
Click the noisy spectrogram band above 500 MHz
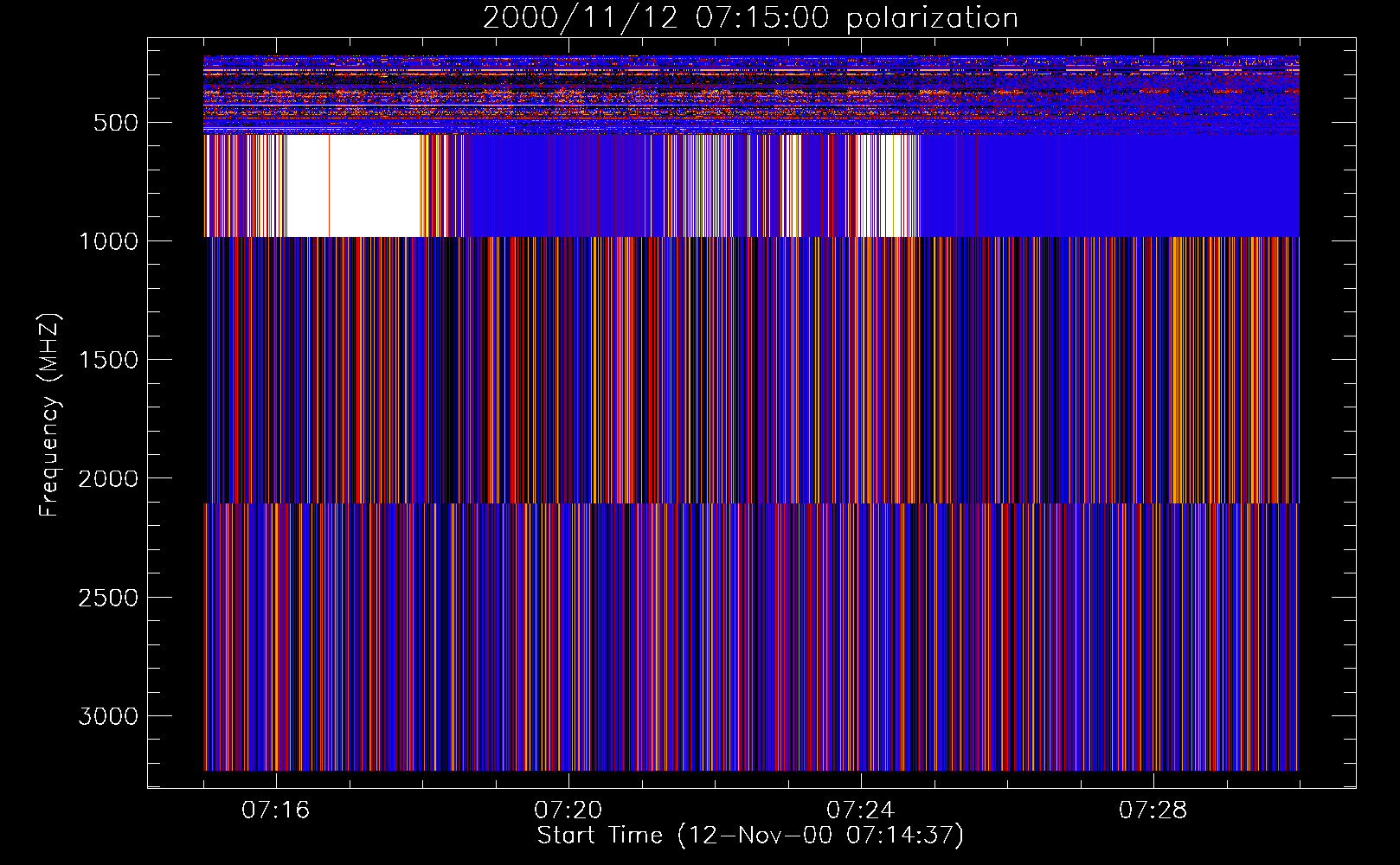coord(751,94)
